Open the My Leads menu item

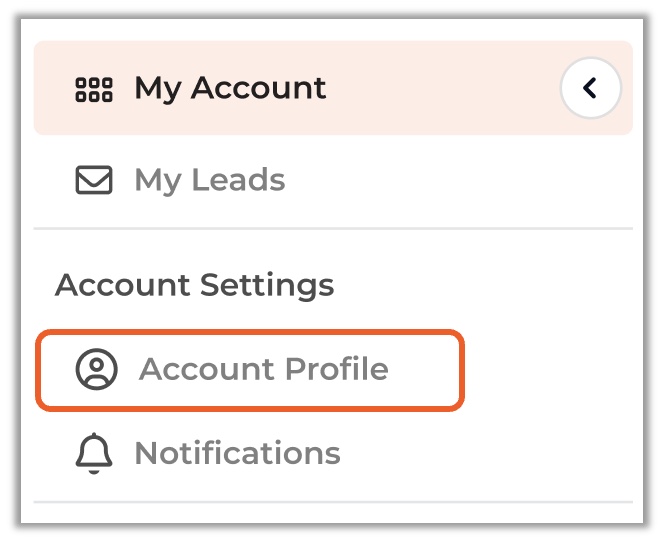click(x=210, y=180)
